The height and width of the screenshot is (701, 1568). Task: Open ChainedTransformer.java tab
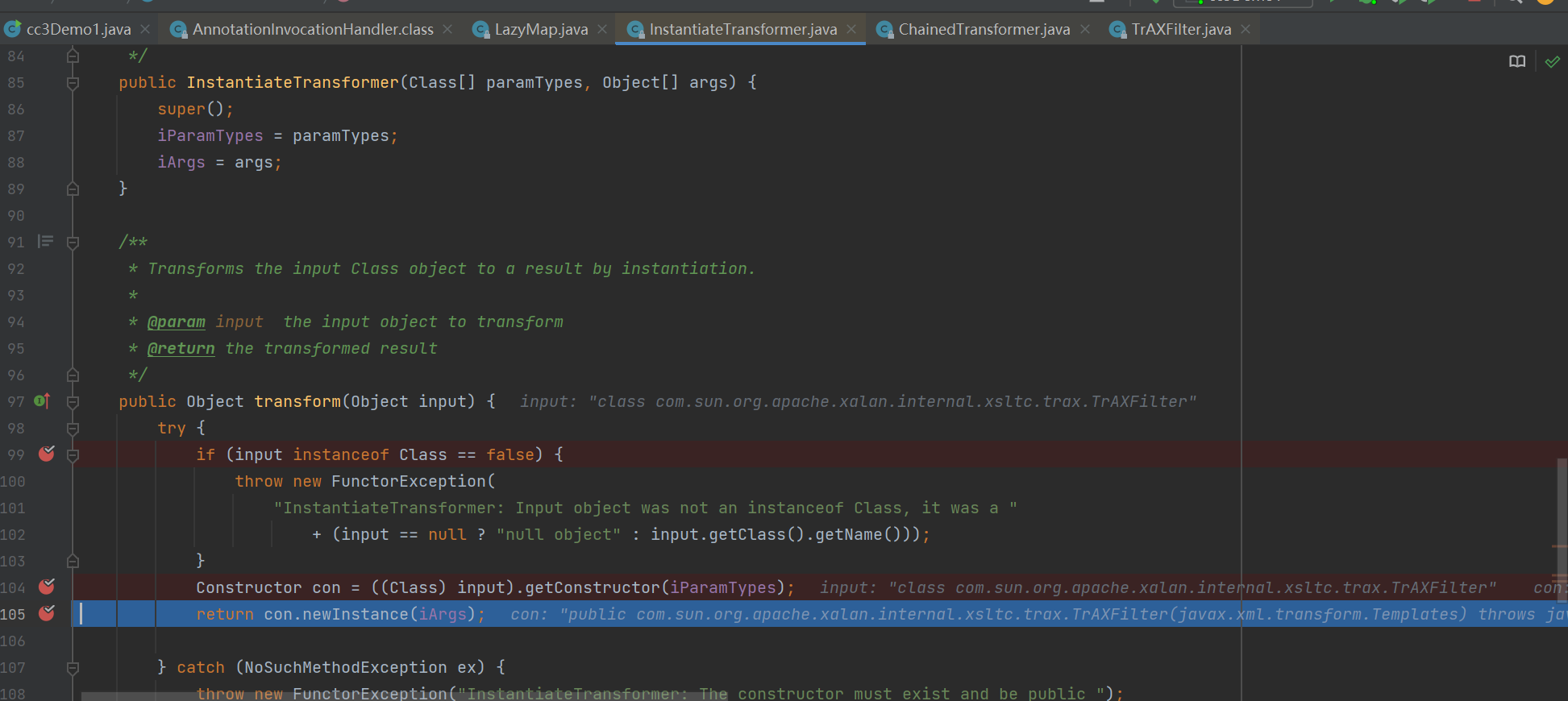pyautogui.click(x=984, y=30)
